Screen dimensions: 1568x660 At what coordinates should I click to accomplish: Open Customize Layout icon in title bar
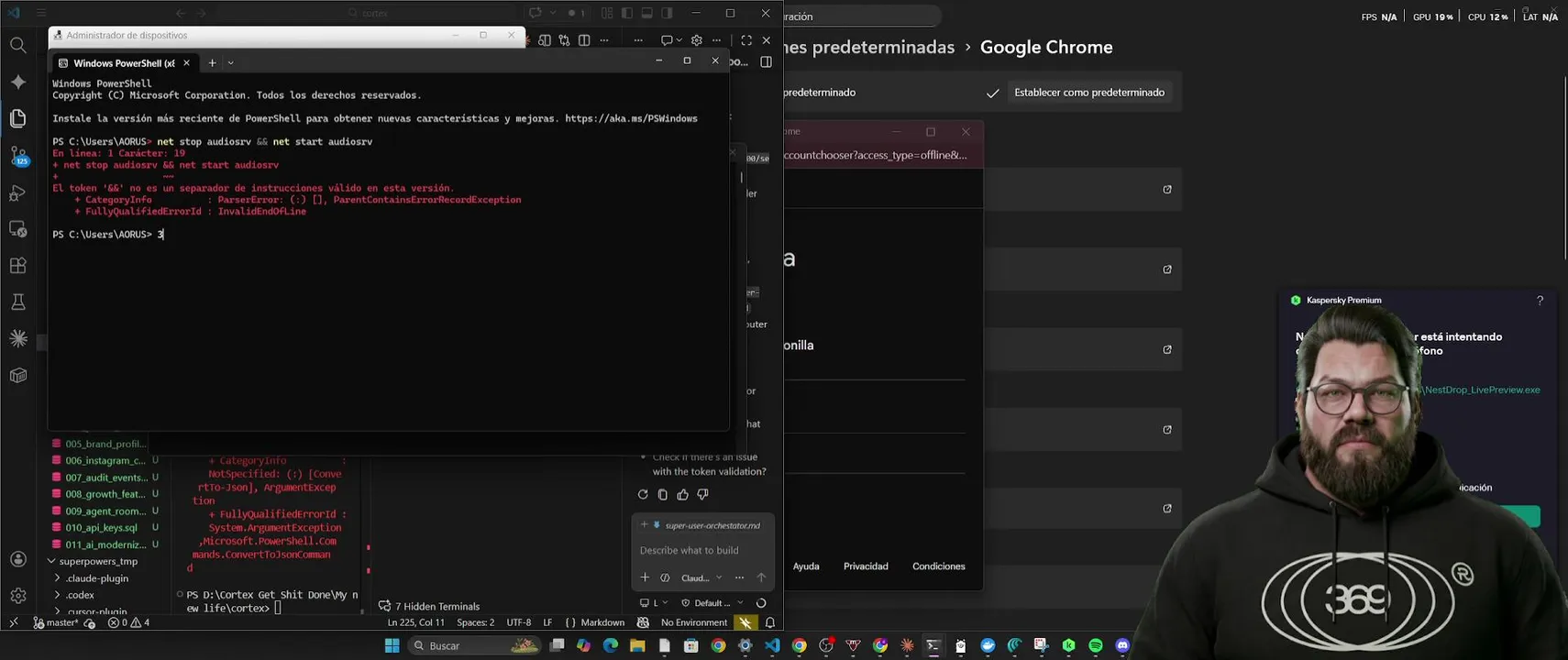[x=607, y=13]
